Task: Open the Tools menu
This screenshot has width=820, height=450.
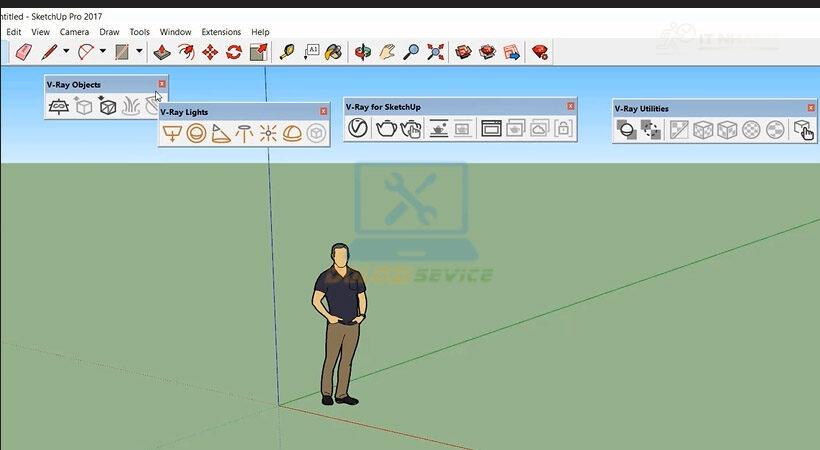Action: 140,32
